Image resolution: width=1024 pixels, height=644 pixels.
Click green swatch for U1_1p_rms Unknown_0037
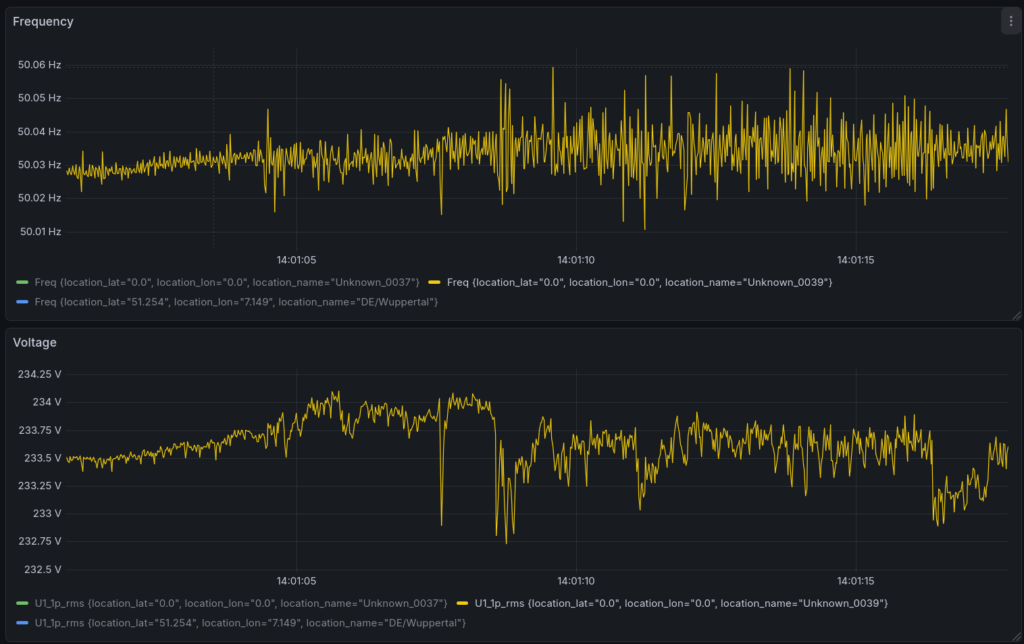click(x=23, y=603)
